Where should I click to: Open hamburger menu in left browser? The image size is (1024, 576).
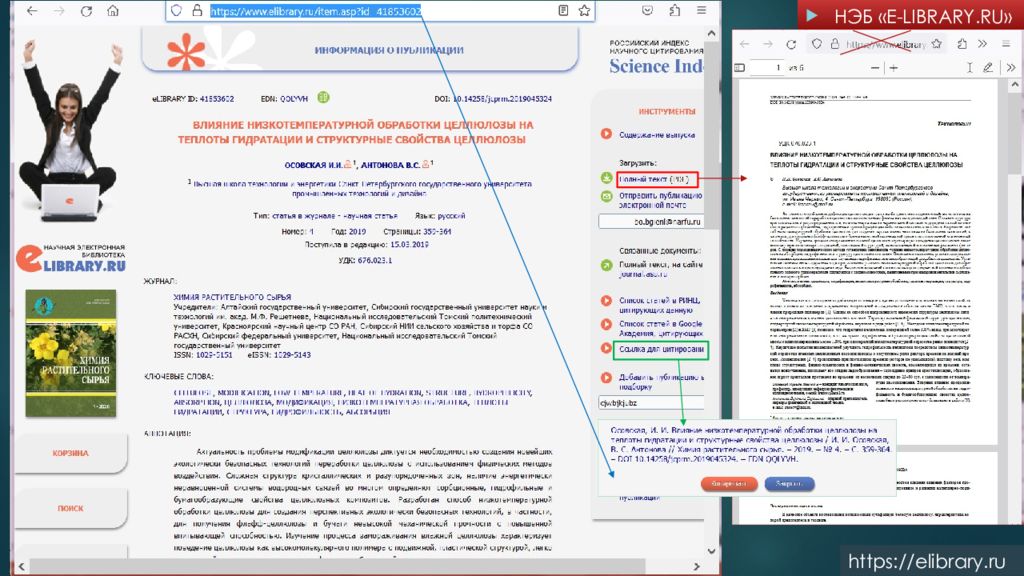(701, 10)
